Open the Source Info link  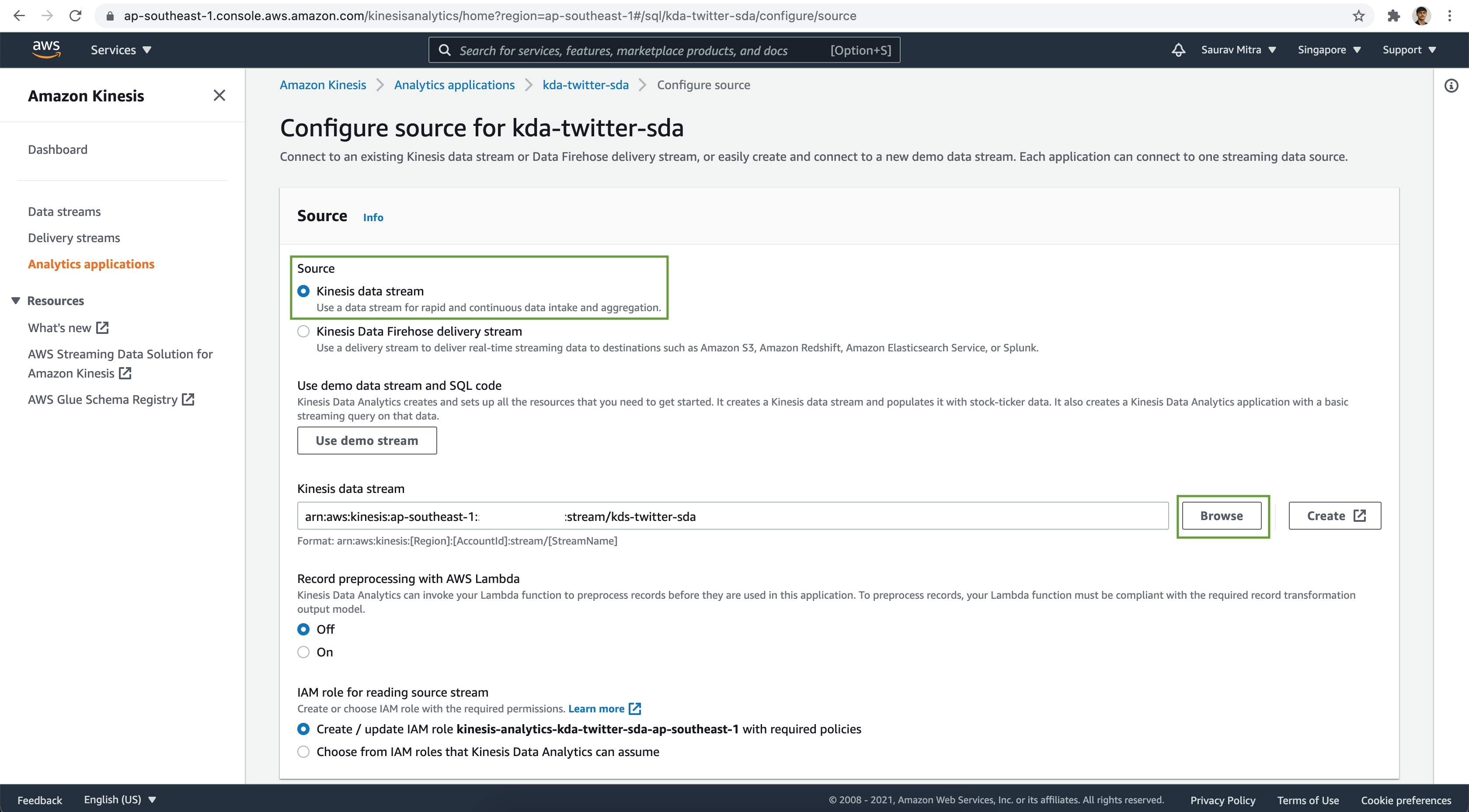click(x=373, y=217)
